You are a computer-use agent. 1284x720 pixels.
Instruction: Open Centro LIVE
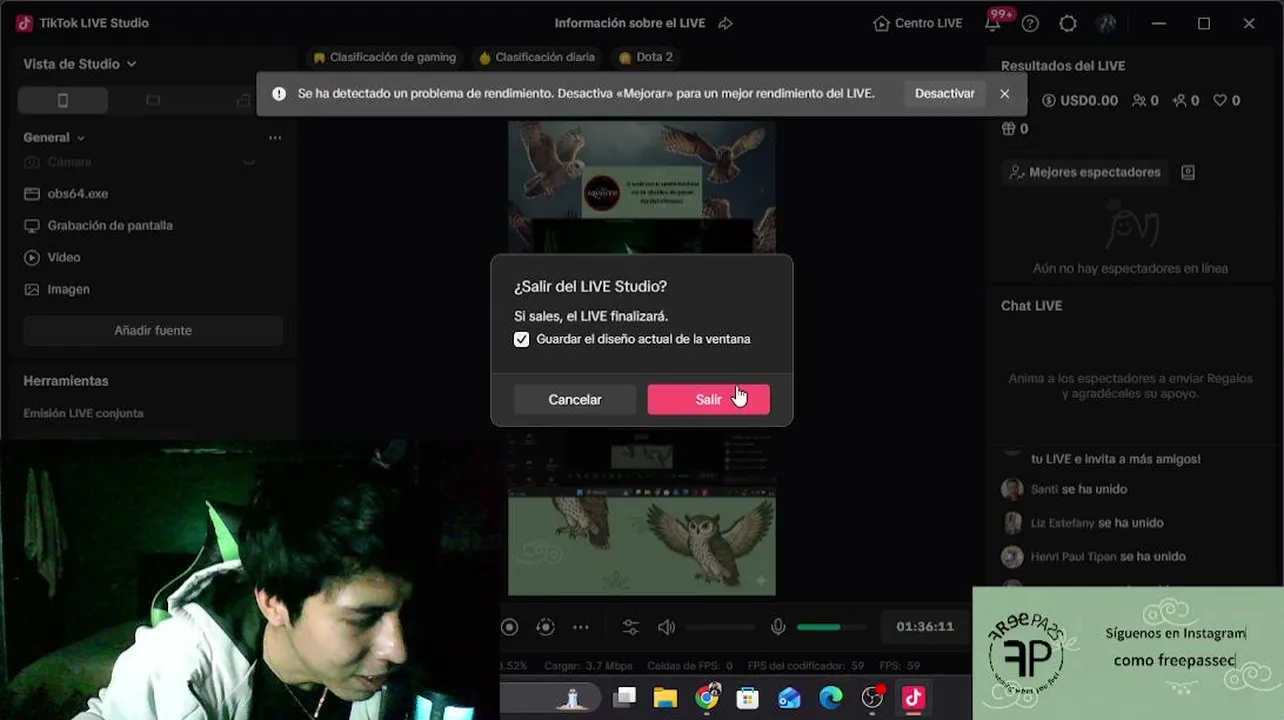coord(917,23)
